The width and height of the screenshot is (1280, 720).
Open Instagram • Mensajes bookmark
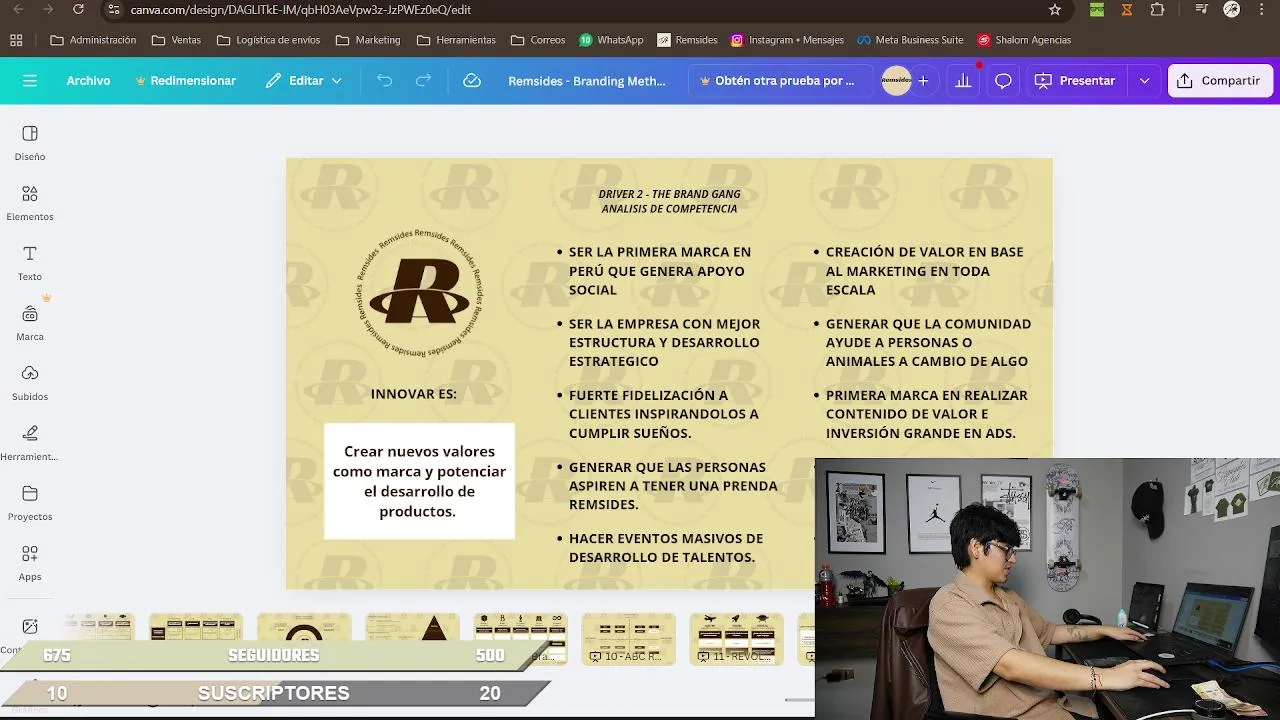pyautogui.click(x=787, y=40)
